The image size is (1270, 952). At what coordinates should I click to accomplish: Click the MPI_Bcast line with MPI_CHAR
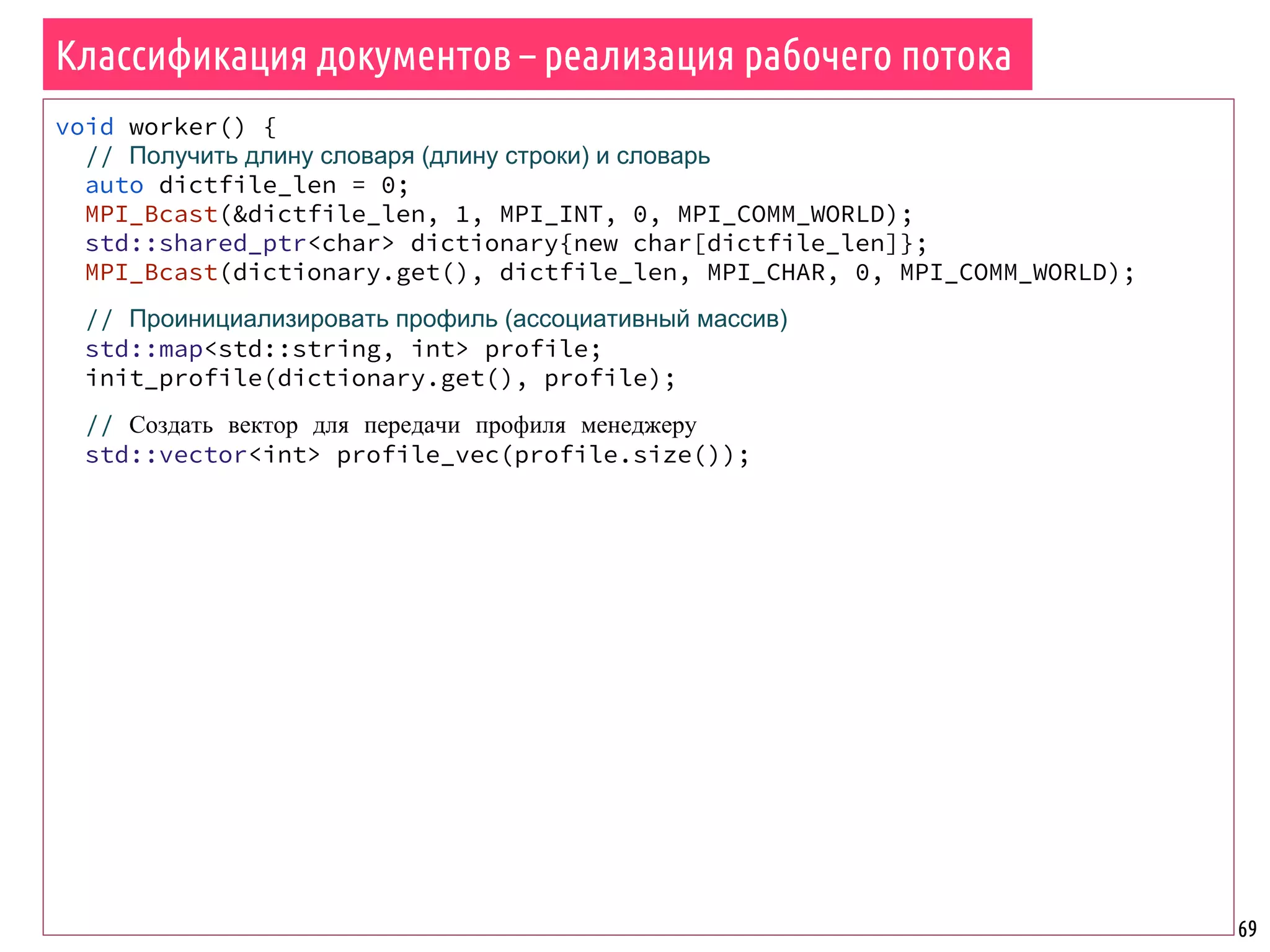coord(610,273)
